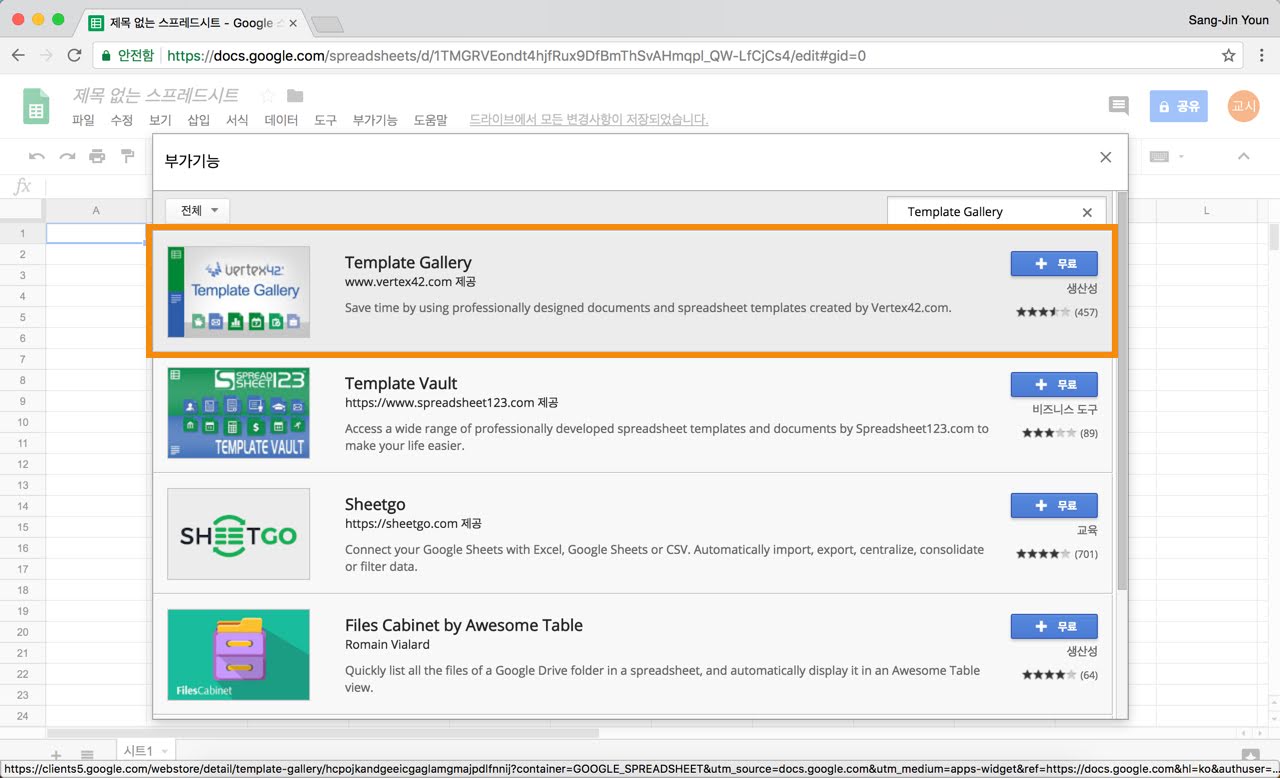1280x778 pixels.
Task: Open the 보기 menu
Action: click(160, 120)
